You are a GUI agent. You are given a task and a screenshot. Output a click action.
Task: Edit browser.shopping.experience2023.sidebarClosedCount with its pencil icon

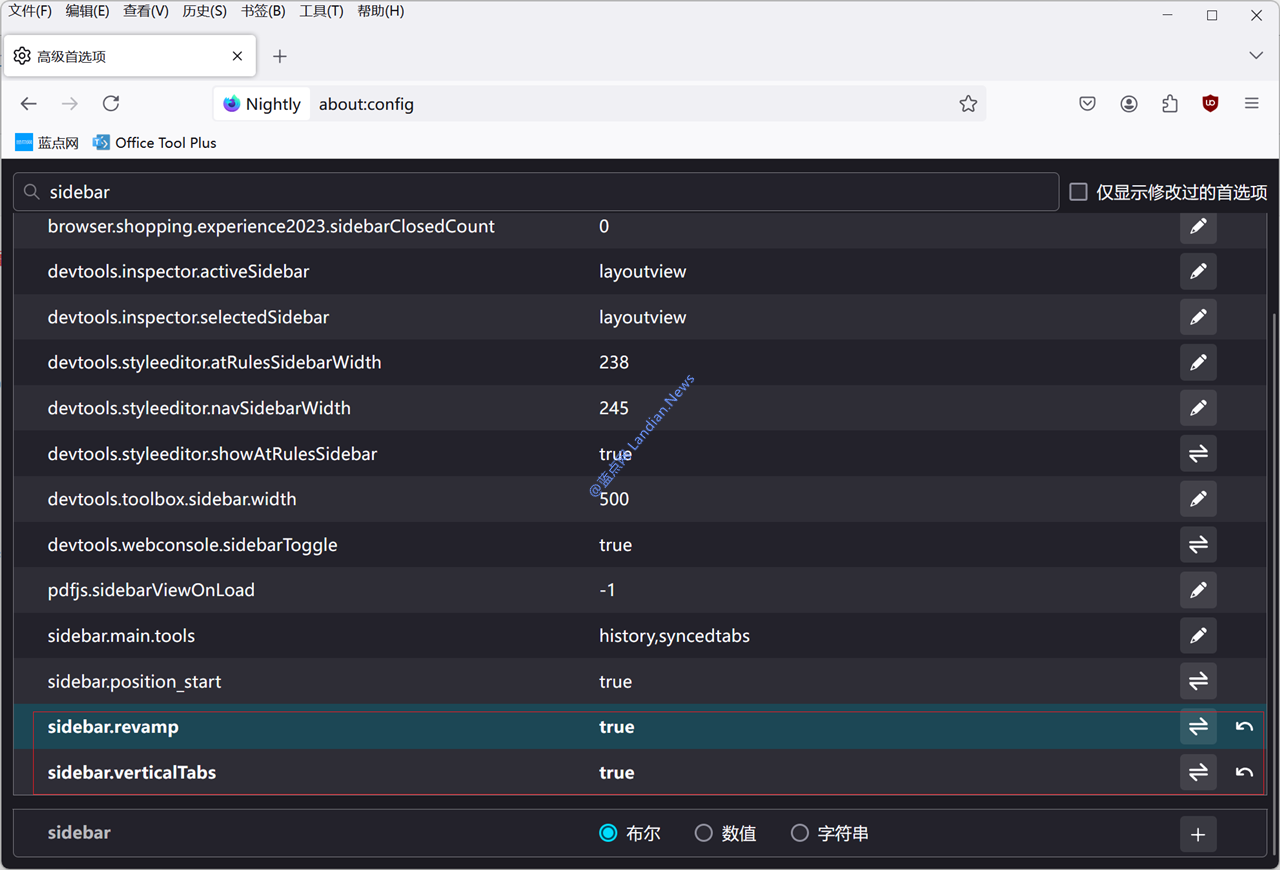point(1198,227)
